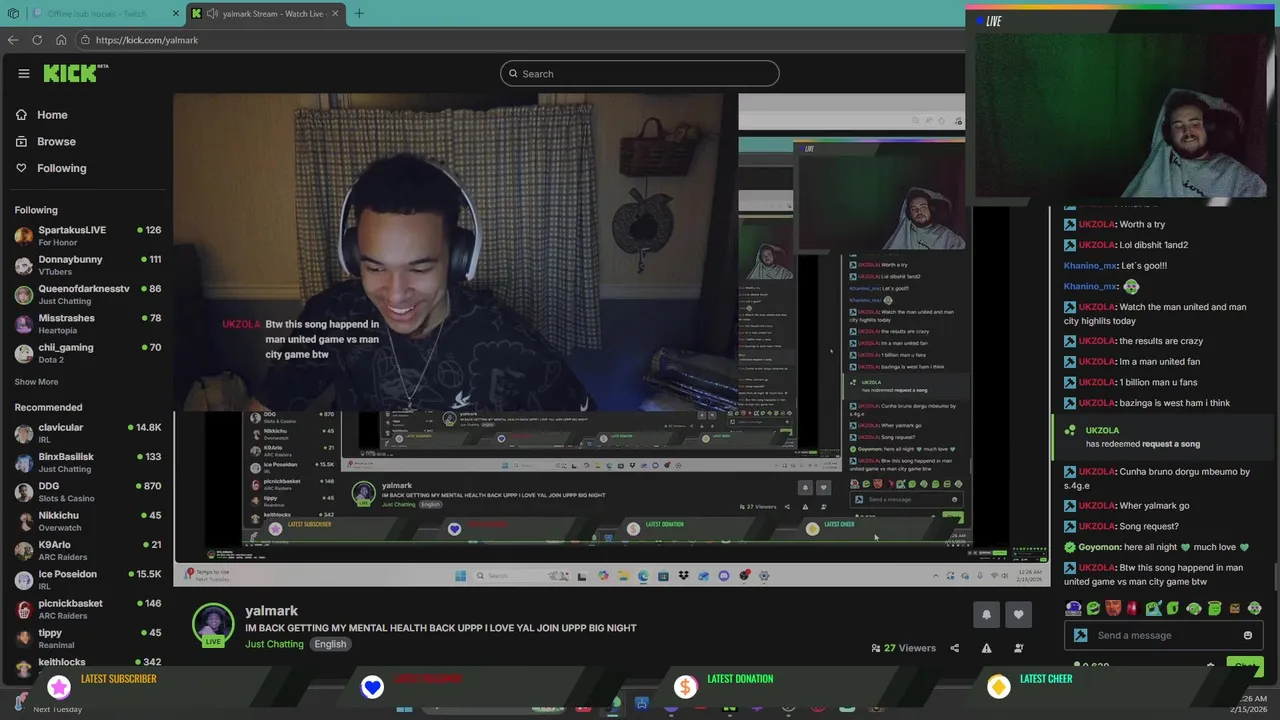Open chii_gaming channel
The width and height of the screenshot is (1280, 720).
(88, 353)
